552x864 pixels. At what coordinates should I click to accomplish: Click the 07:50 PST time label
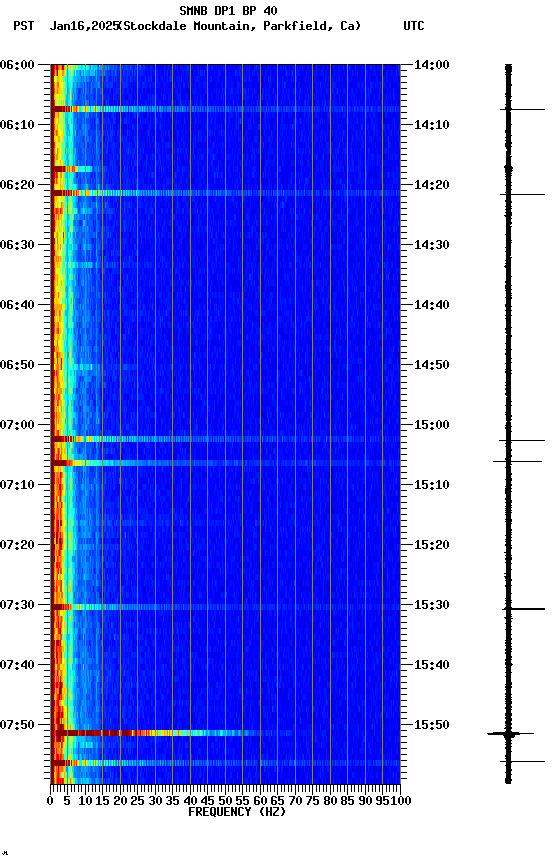point(17,725)
